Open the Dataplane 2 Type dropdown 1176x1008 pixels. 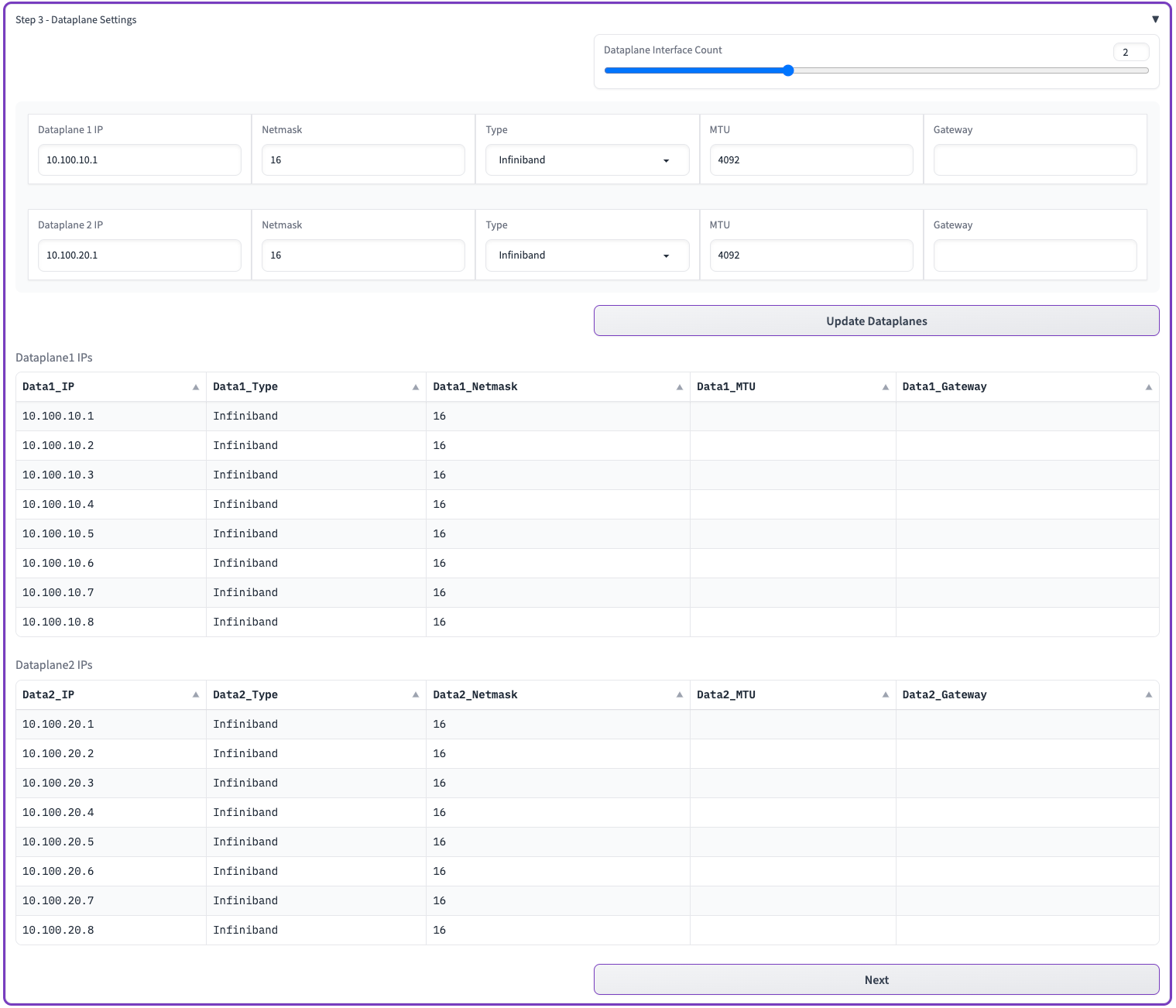[587, 255]
